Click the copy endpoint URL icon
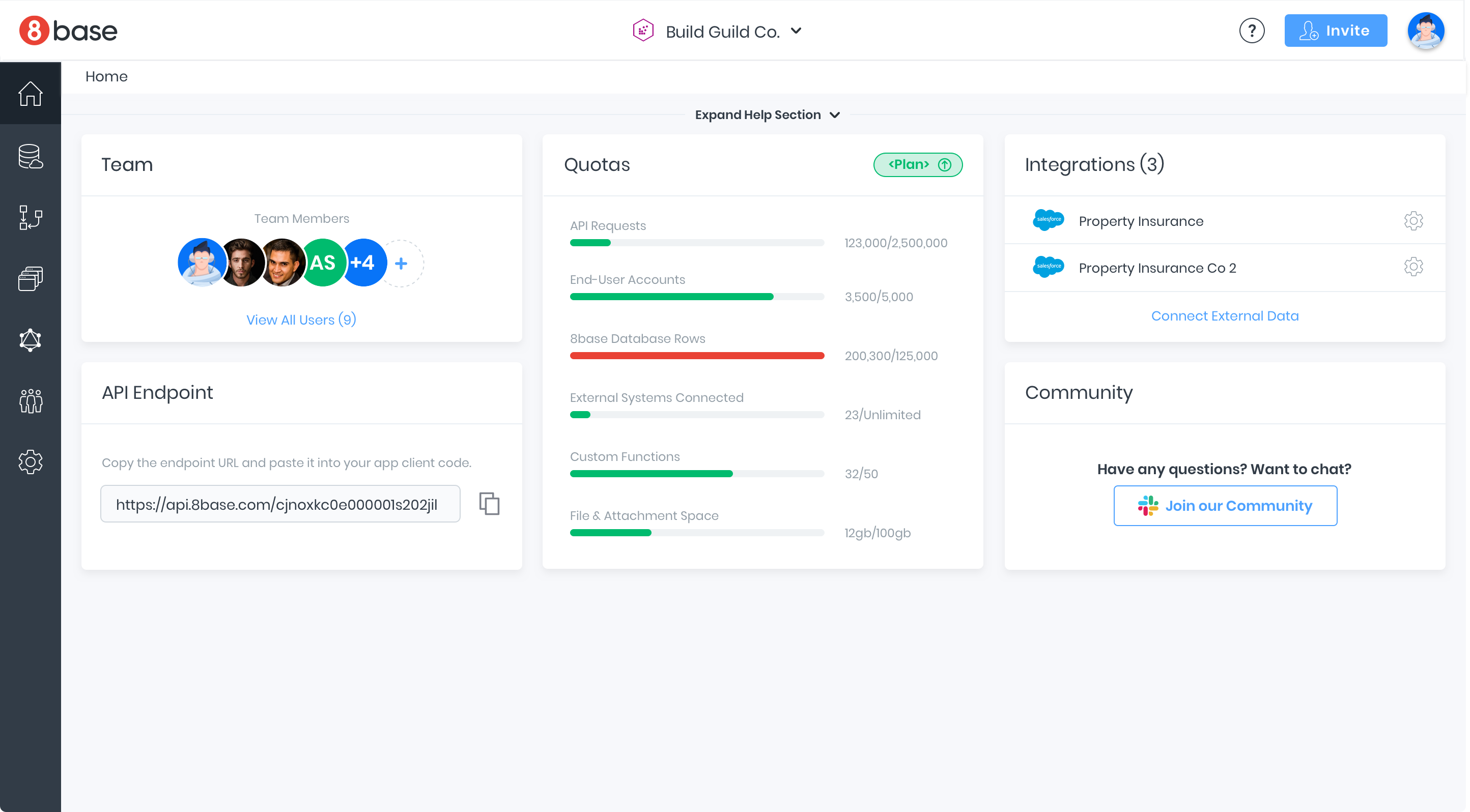Viewport: 1470px width, 812px height. coord(489,504)
